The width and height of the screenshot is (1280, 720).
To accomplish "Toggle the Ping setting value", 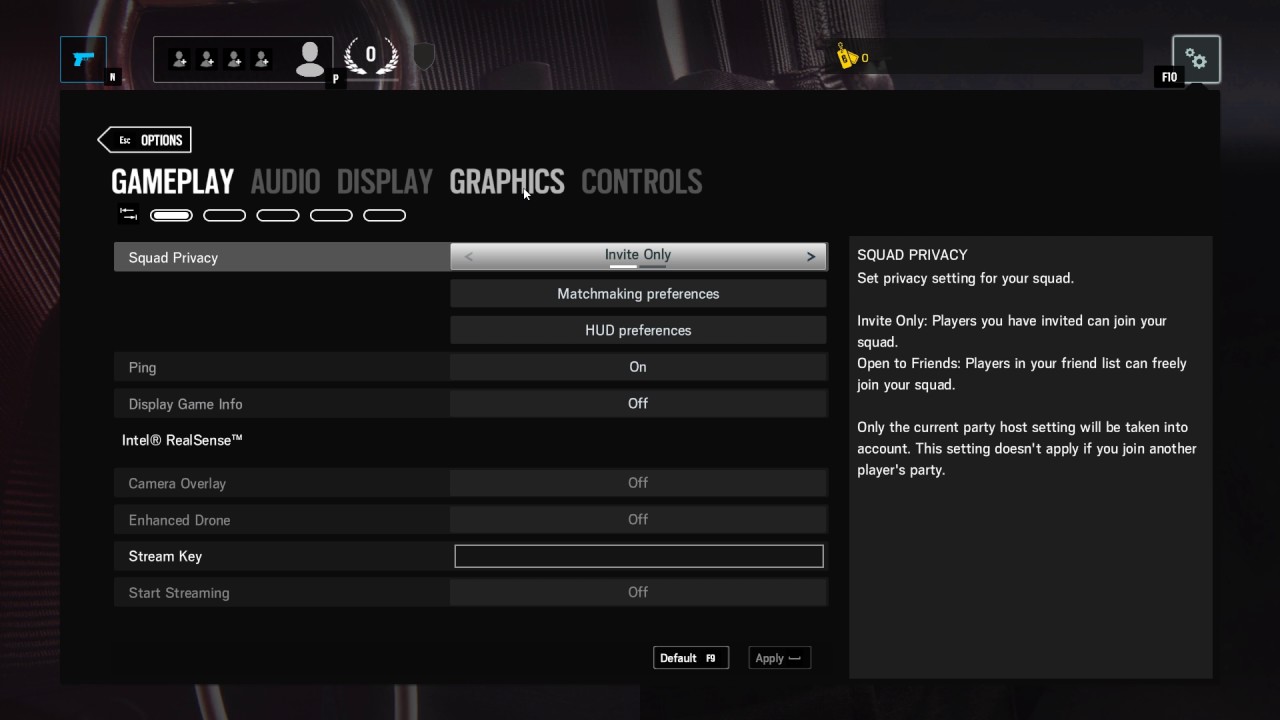I will (638, 367).
